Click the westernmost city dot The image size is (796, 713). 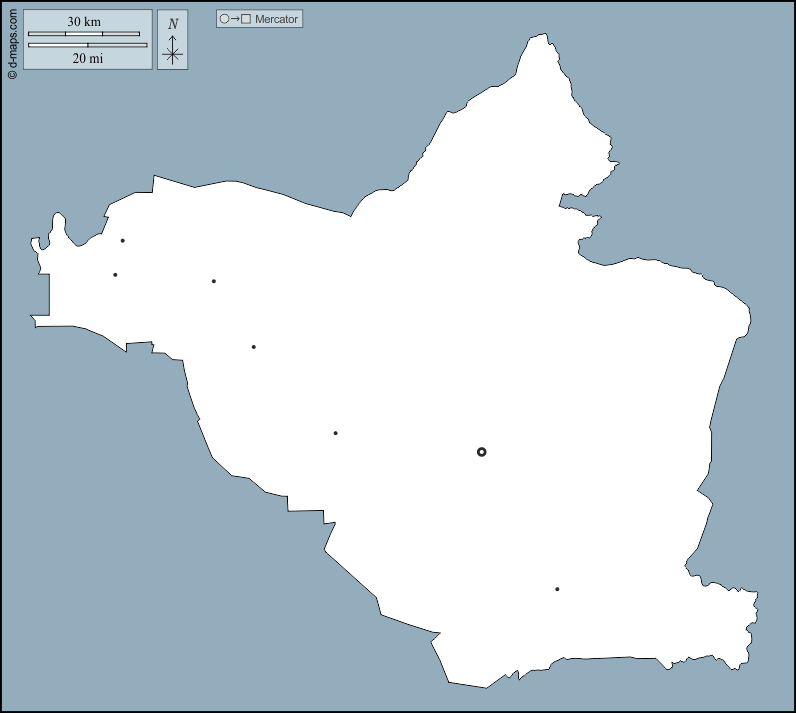[x=115, y=274]
